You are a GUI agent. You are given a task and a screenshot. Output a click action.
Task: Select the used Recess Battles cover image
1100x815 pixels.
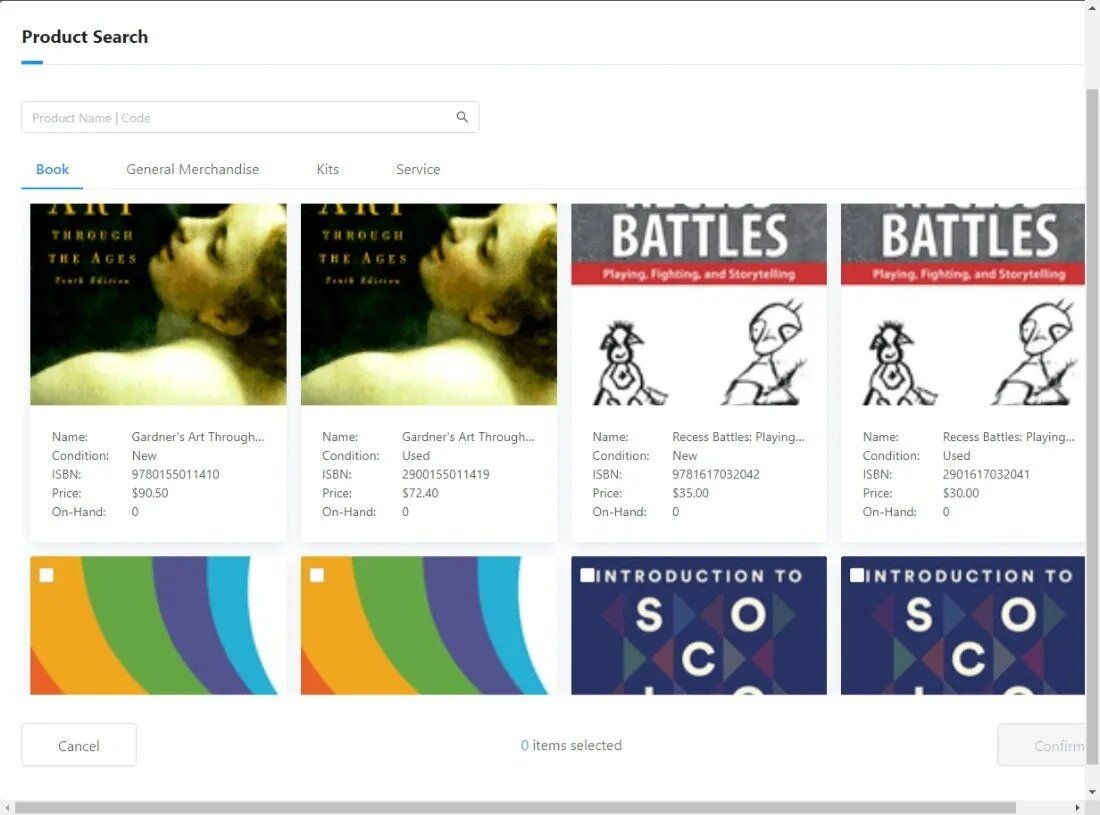(x=962, y=304)
